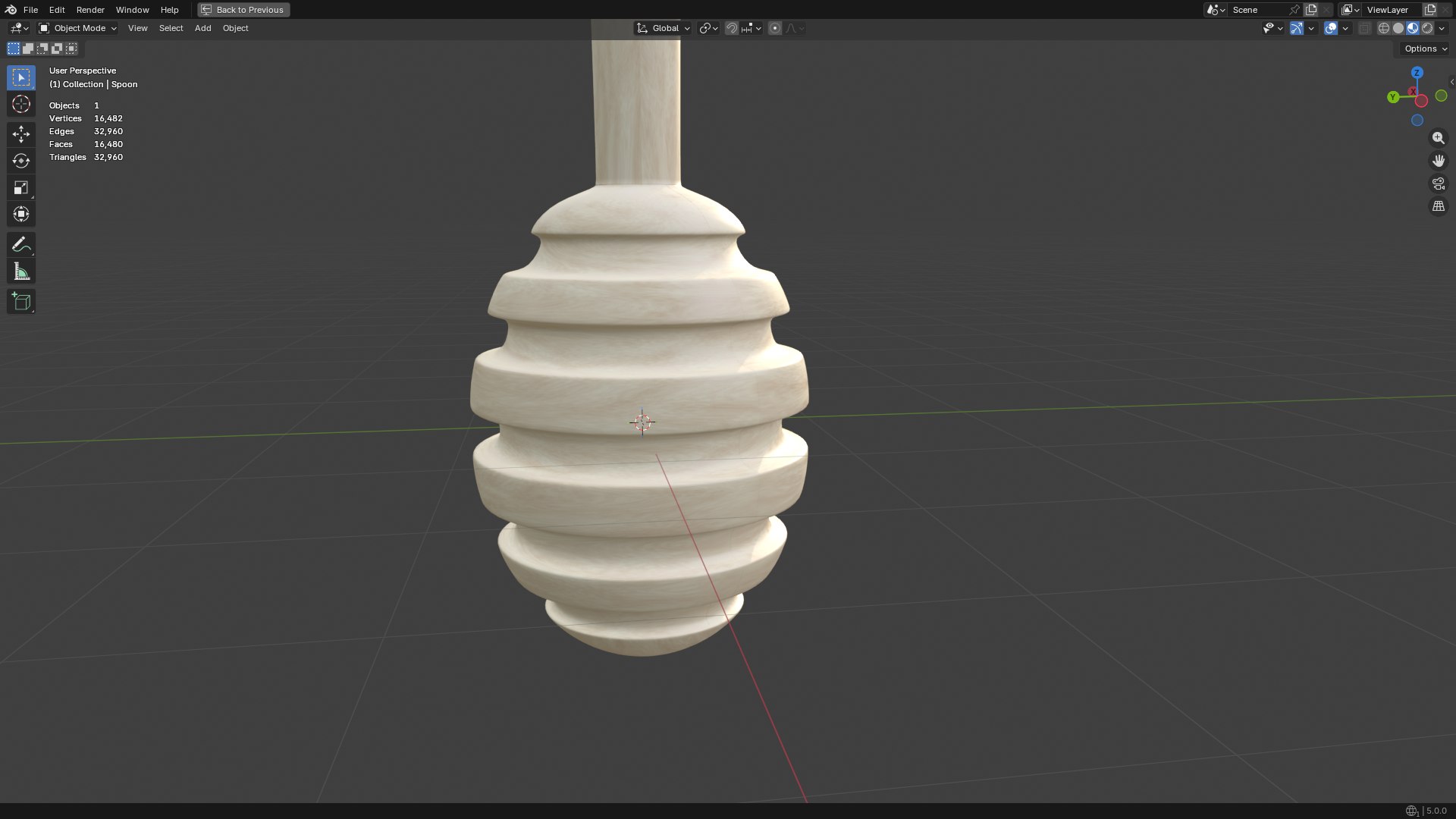Open the Help menu
The width and height of the screenshot is (1456, 819).
click(169, 10)
